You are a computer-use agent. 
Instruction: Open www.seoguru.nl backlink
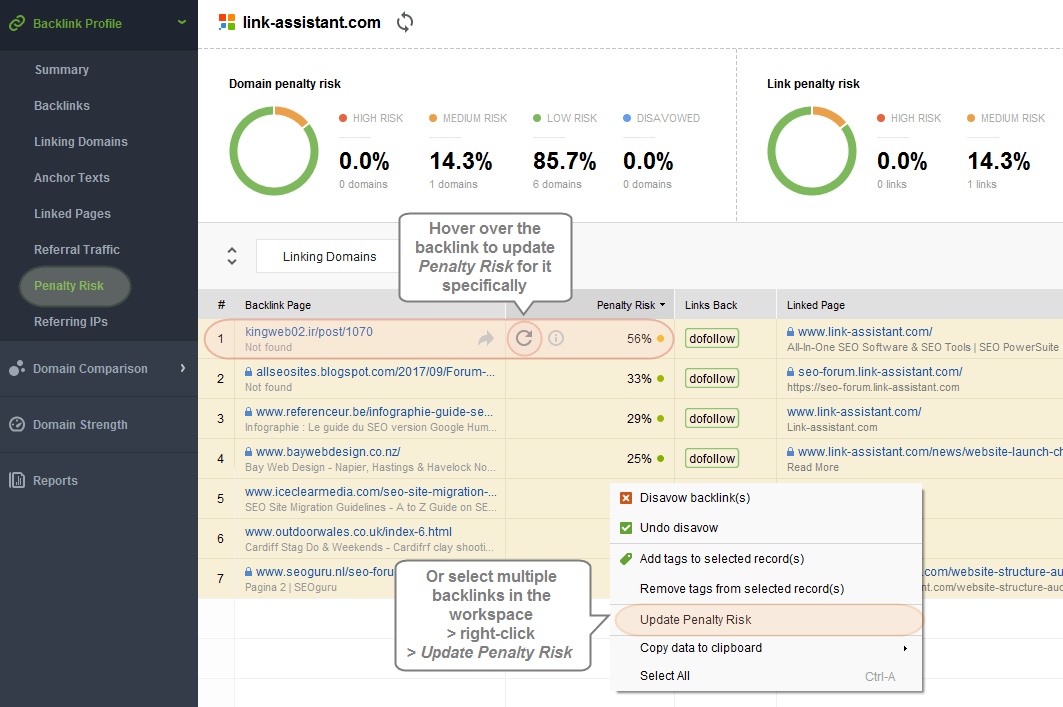(x=325, y=571)
